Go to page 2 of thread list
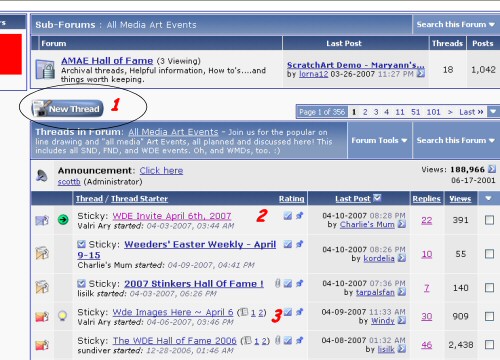This screenshot has width=500, height=360. coord(365,112)
